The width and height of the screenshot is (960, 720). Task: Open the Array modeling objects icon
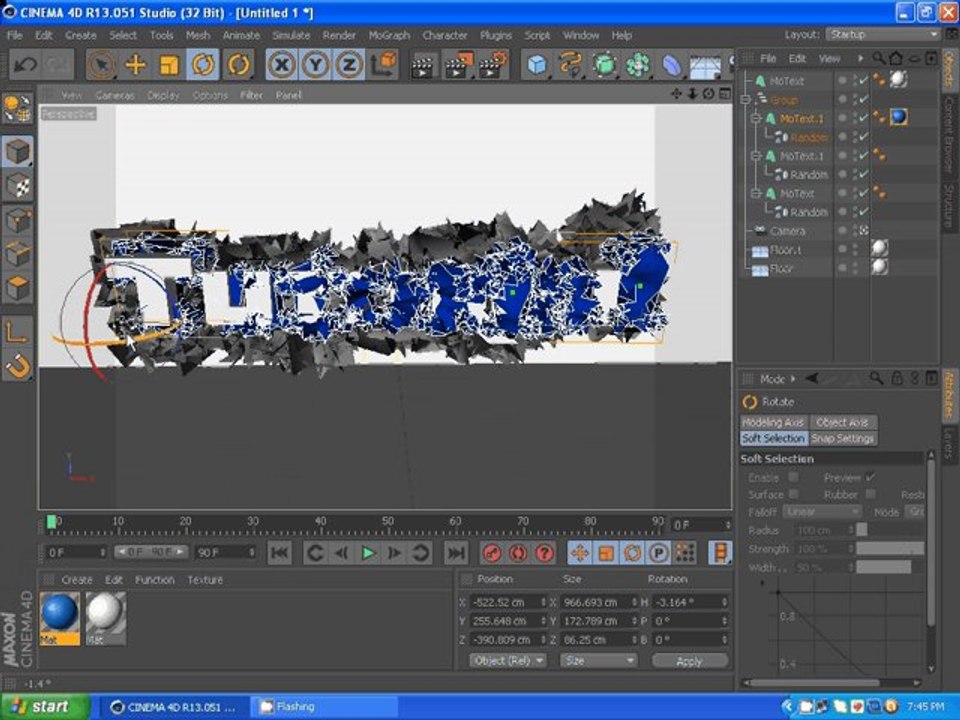(x=637, y=64)
